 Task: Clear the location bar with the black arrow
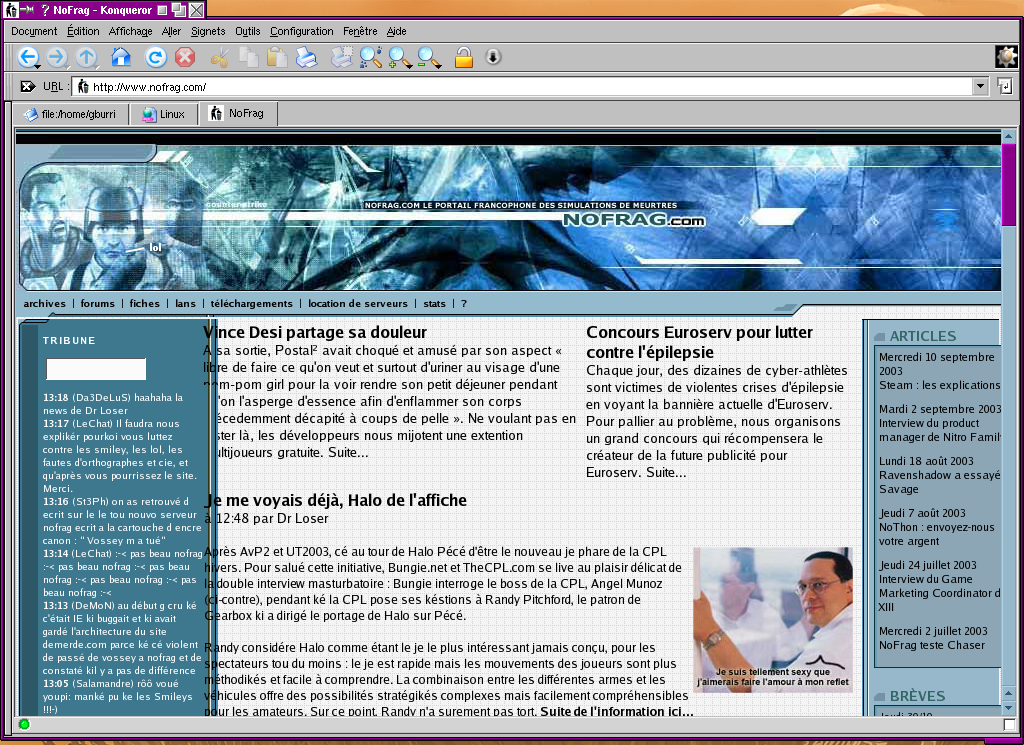[27, 86]
